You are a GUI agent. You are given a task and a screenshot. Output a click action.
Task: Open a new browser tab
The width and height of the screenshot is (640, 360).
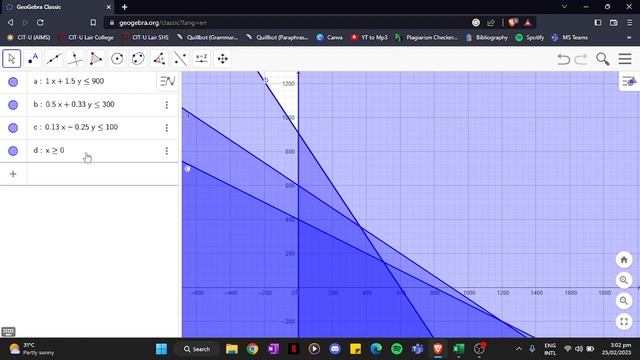(x=124, y=7)
